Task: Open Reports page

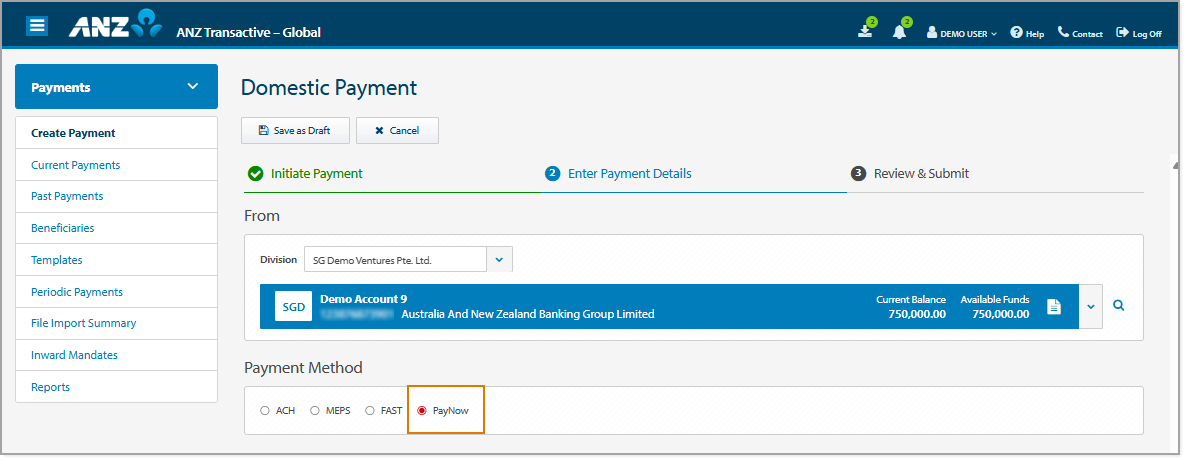Action: [x=116, y=387]
